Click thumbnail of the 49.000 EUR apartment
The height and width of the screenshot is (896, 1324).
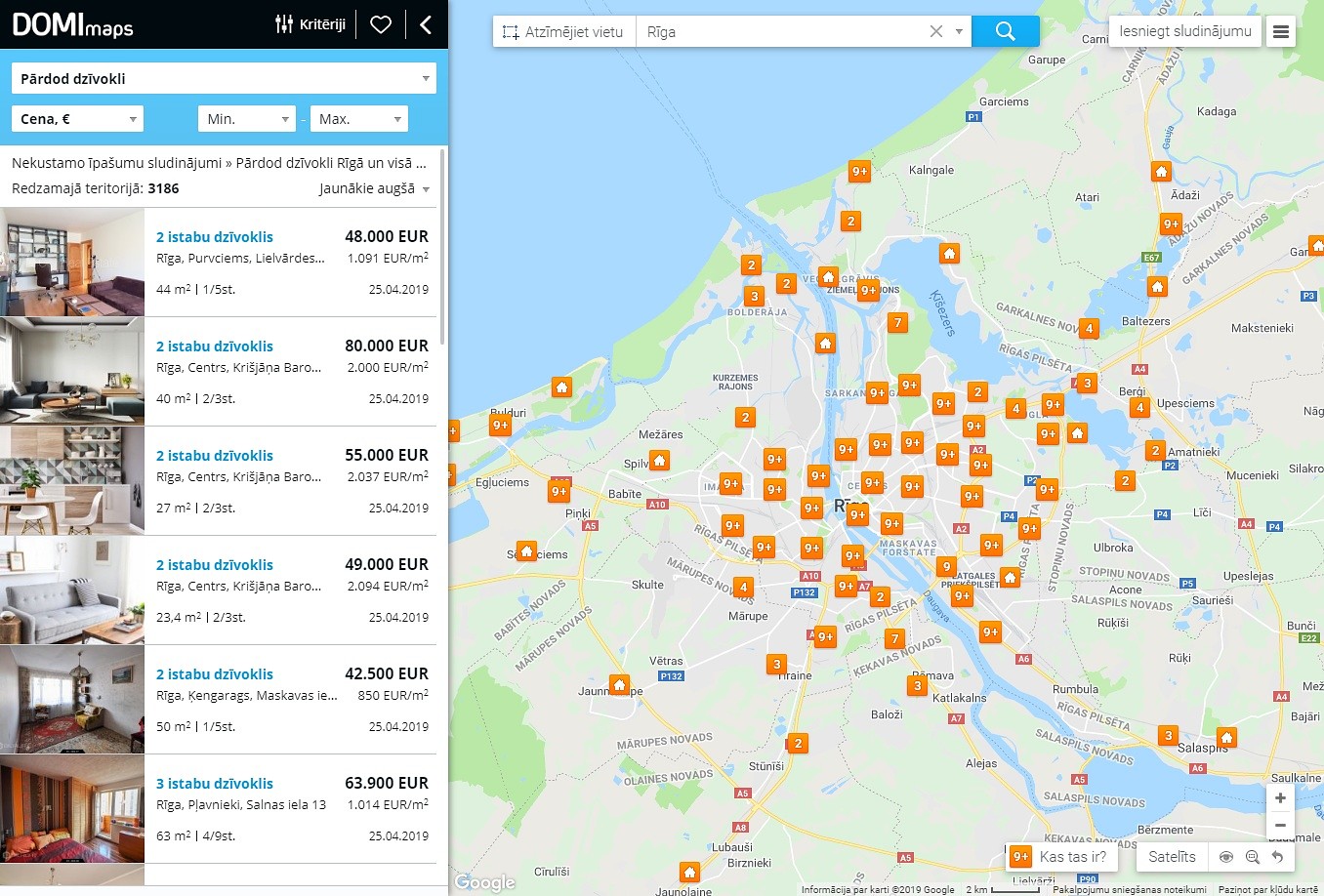click(72, 591)
